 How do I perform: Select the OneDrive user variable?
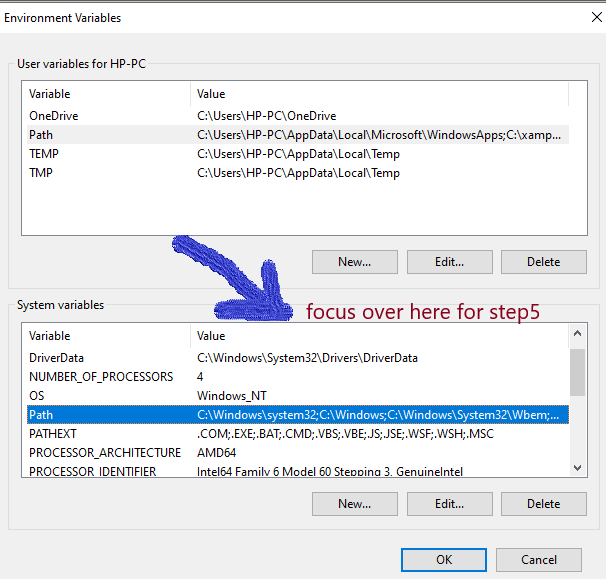[x=54, y=116]
